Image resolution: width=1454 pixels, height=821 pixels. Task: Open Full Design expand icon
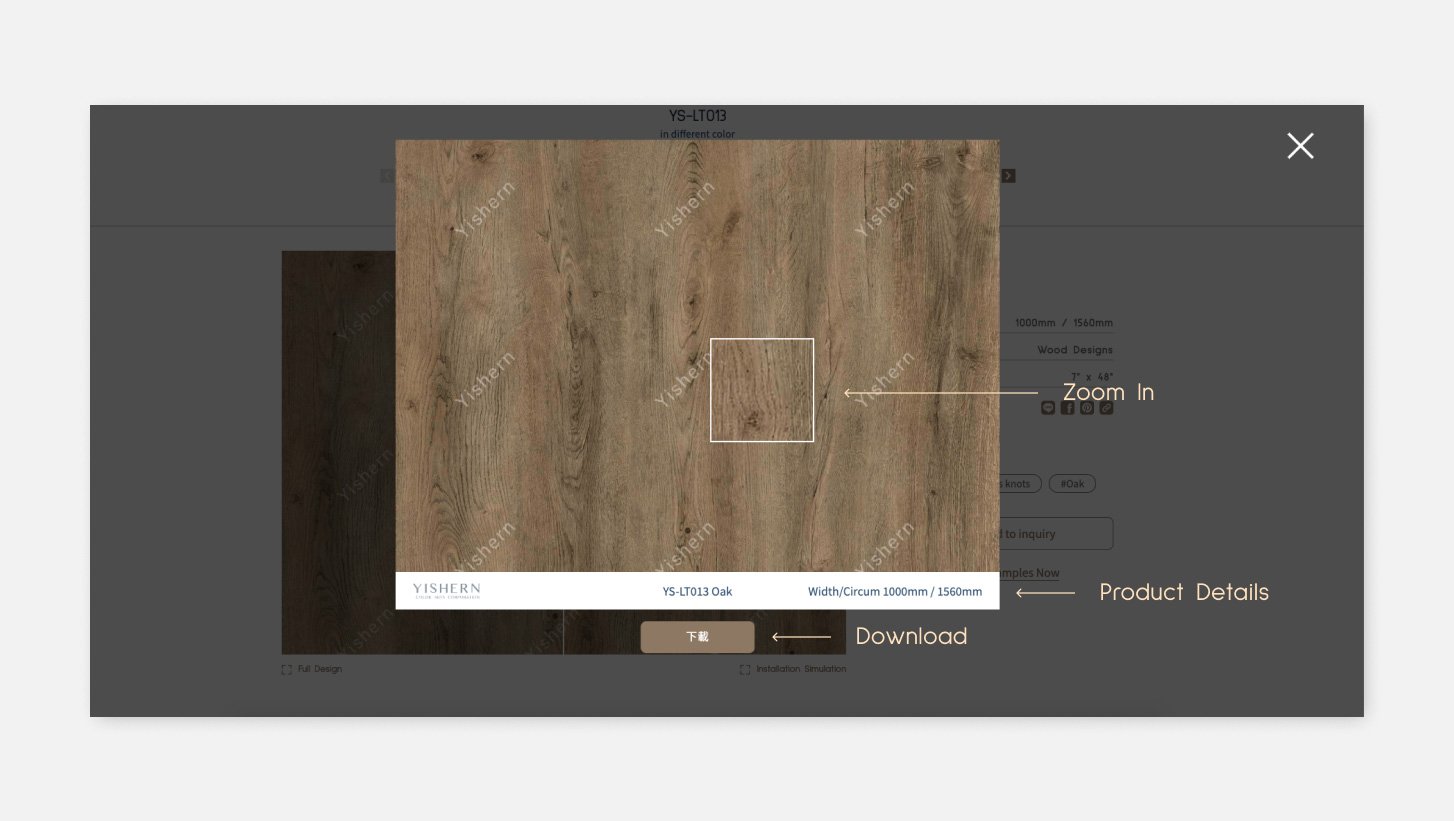click(287, 669)
